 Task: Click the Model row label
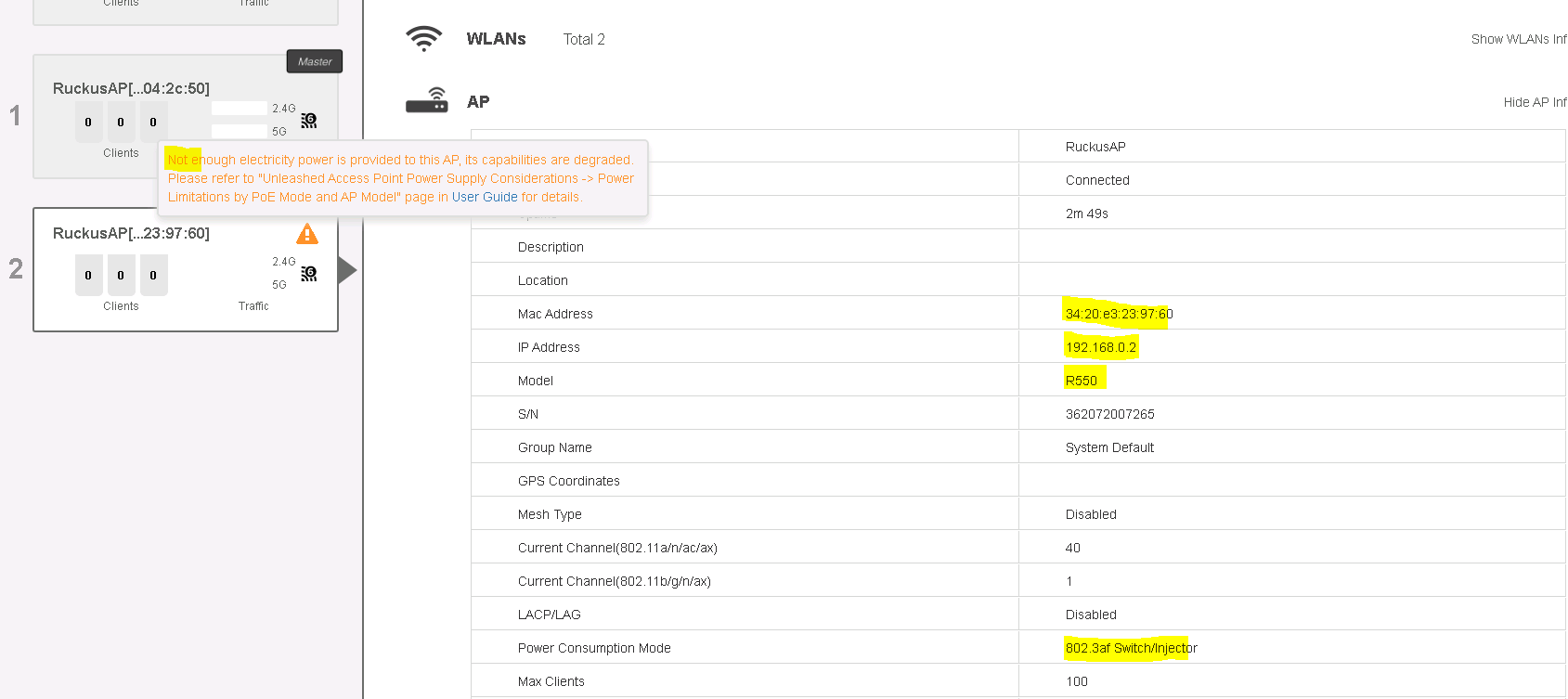(536, 381)
